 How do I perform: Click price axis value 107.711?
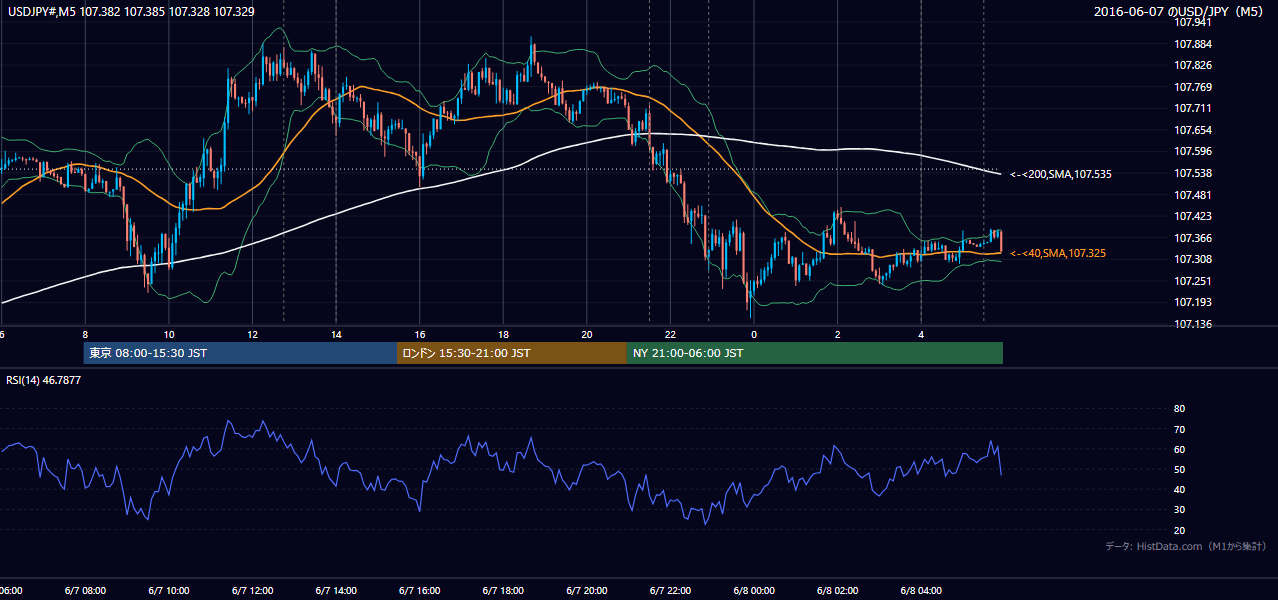point(1192,109)
